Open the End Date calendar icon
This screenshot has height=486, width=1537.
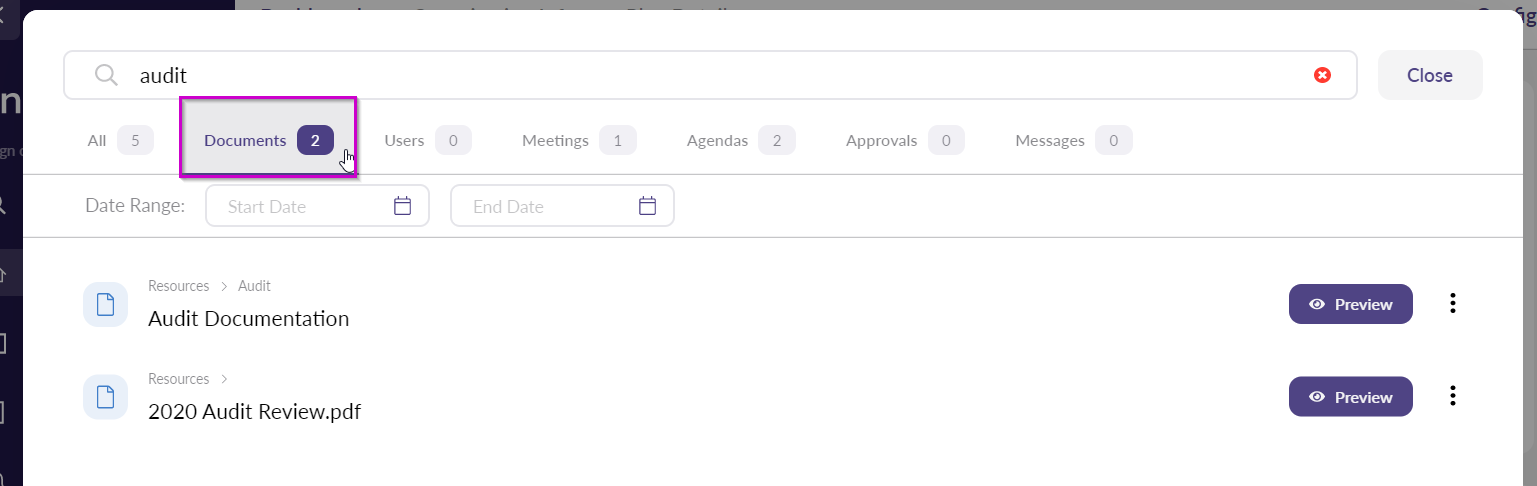click(647, 206)
